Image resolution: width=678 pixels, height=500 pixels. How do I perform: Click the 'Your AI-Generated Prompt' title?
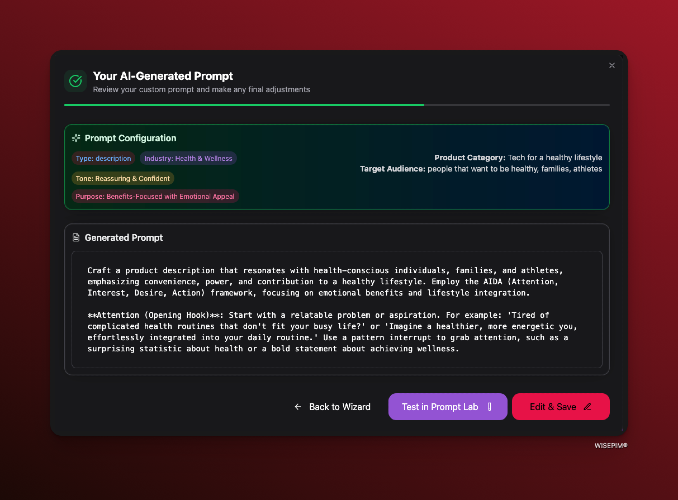click(x=163, y=76)
